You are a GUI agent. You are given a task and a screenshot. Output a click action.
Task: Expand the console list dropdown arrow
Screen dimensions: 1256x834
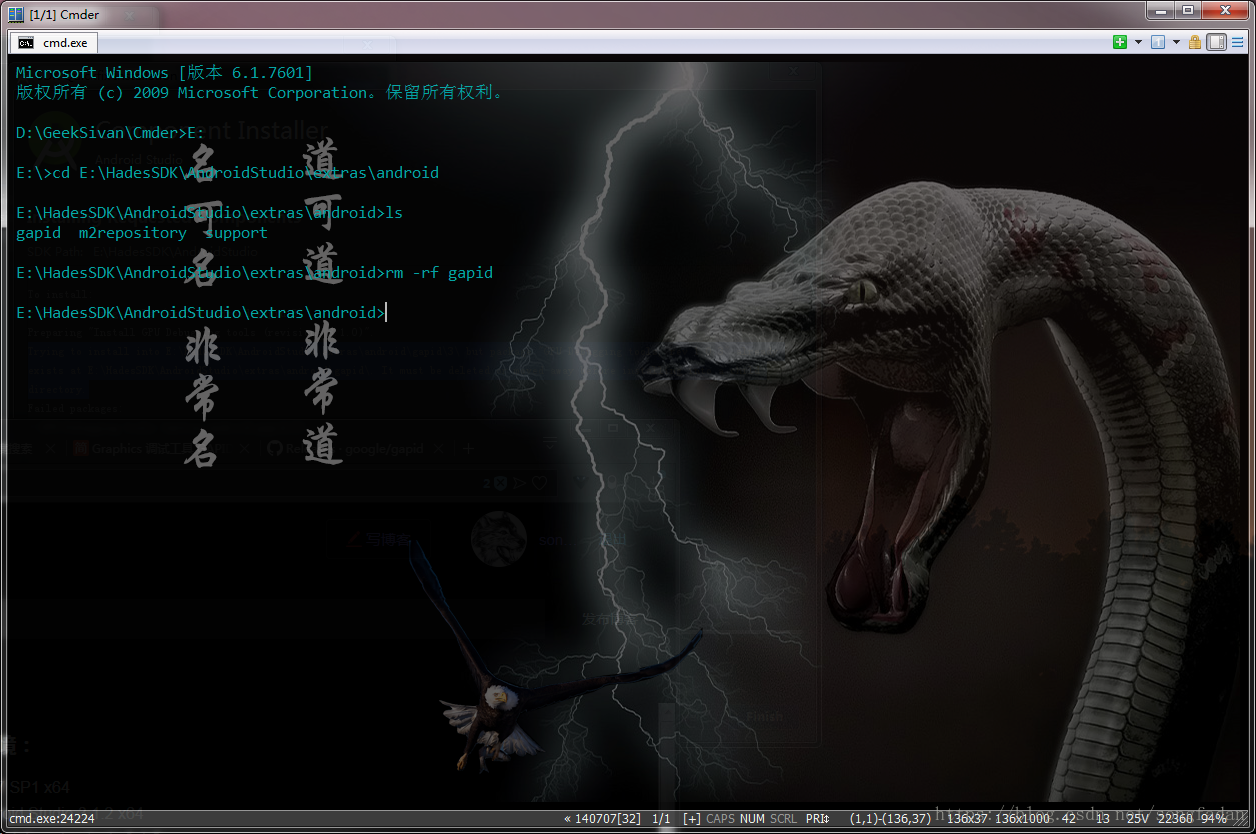pyautogui.click(x=1176, y=42)
